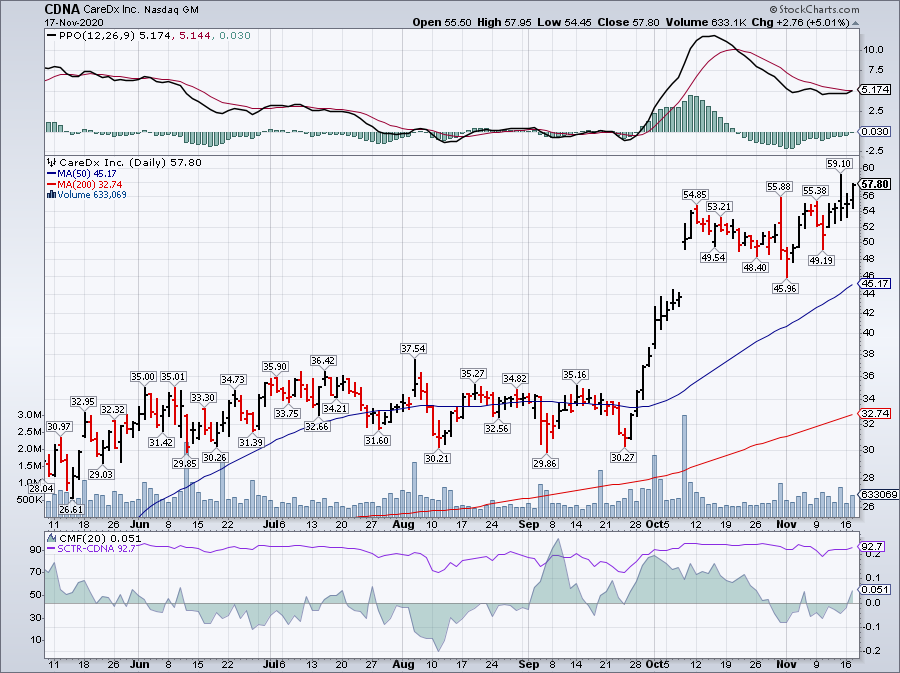
Task: Click the 29.85 June low label
Action: [x=185, y=464]
